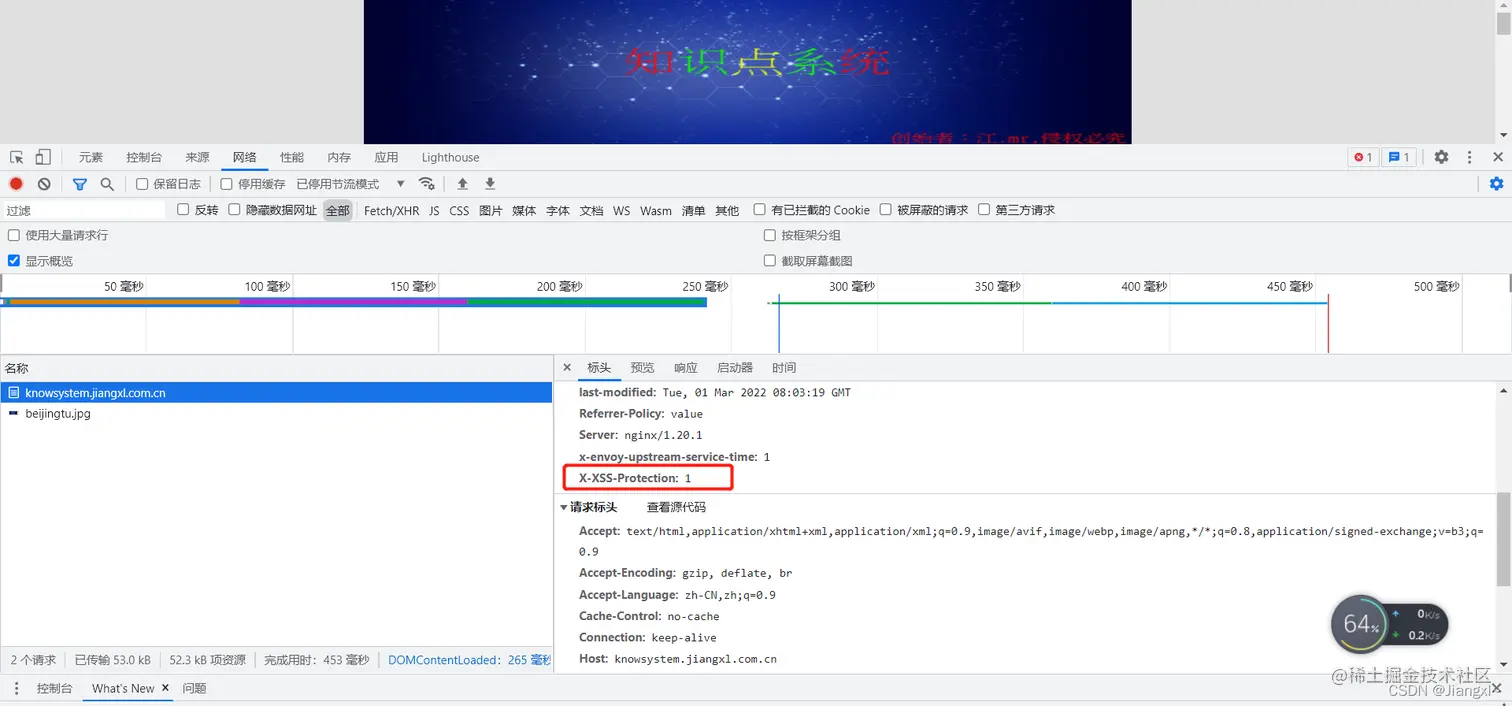The height and width of the screenshot is (706, 1512).
Task: Clear the network log icon
Action: point(44,184)
